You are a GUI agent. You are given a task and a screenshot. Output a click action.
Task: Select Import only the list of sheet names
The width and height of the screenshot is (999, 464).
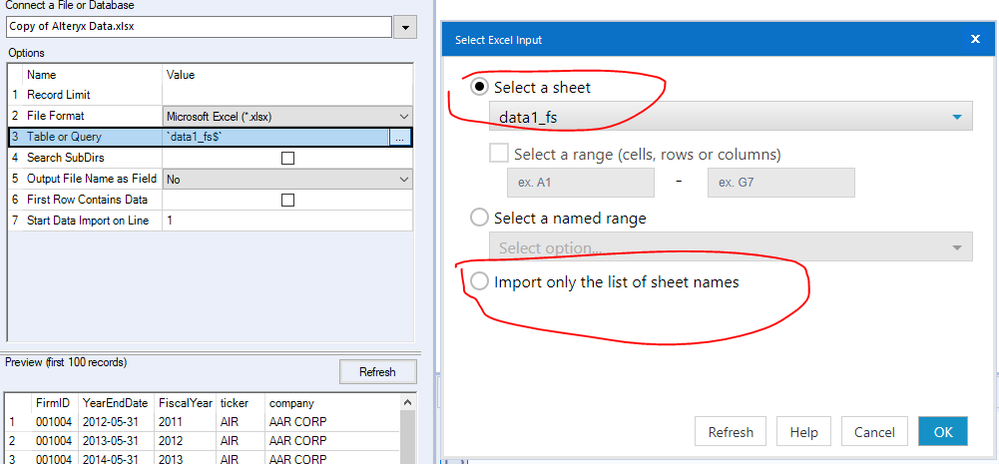tap(479, 282)
